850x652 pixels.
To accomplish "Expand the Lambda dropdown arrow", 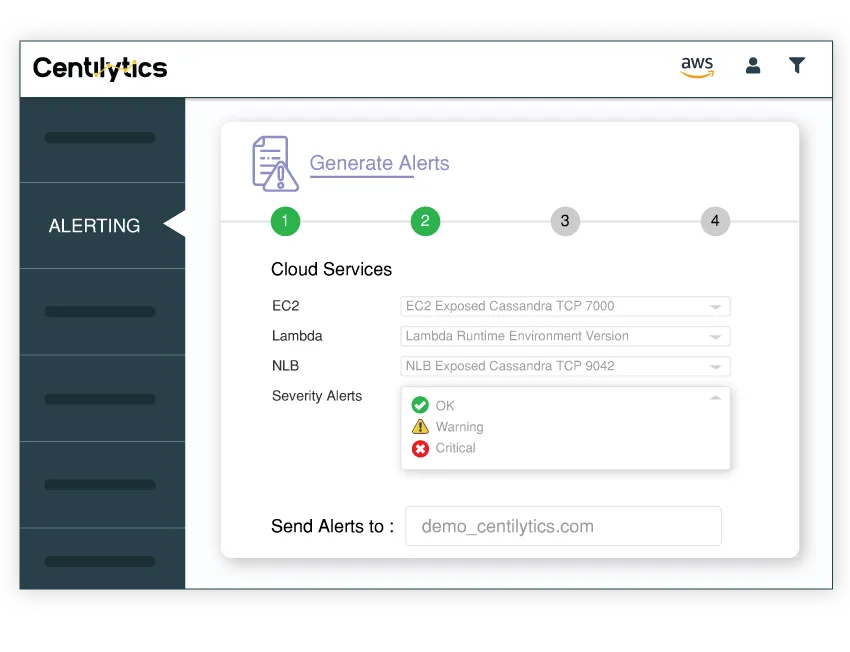I will tap(715, 337).
